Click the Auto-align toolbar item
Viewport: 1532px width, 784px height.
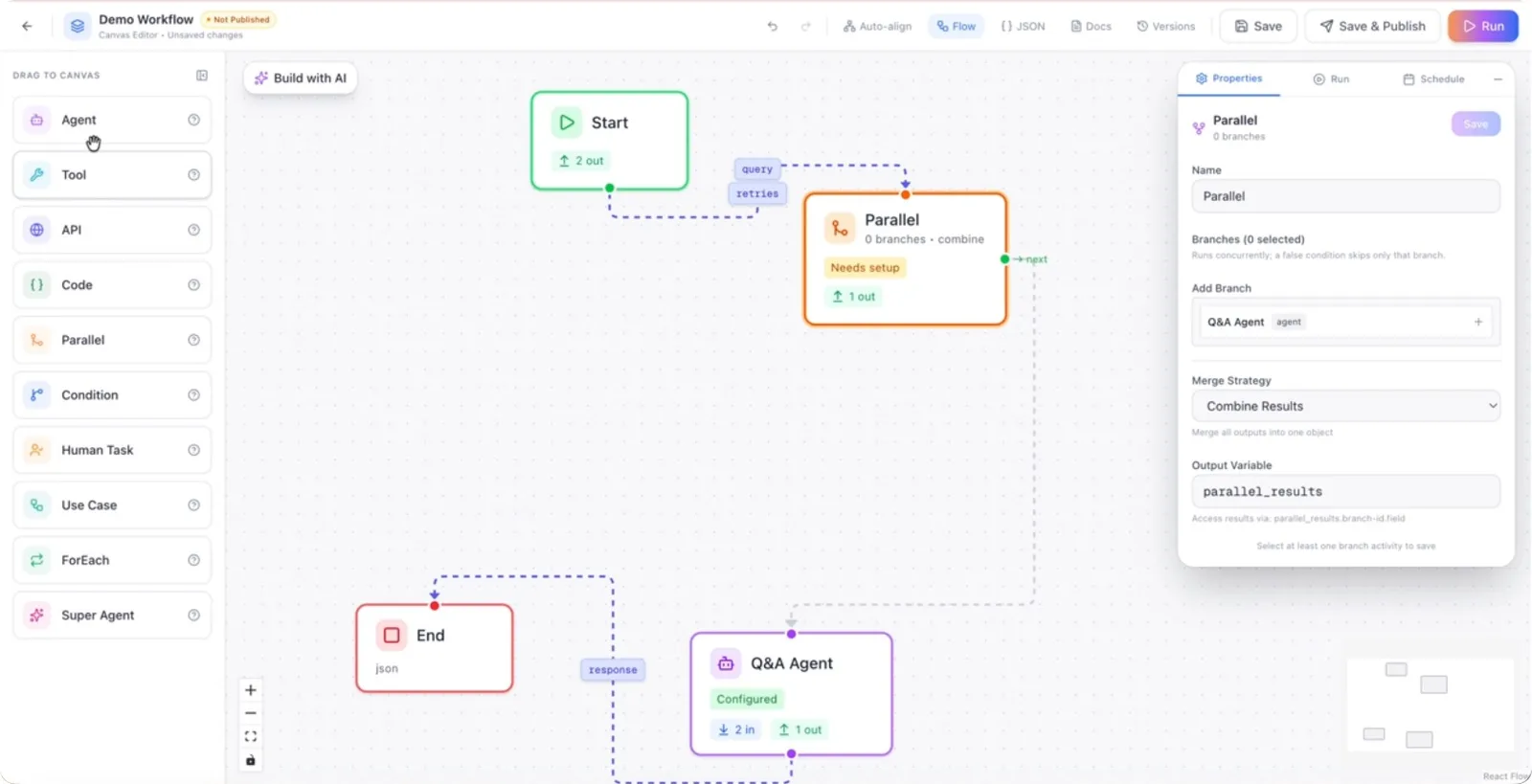coord(877,26)
